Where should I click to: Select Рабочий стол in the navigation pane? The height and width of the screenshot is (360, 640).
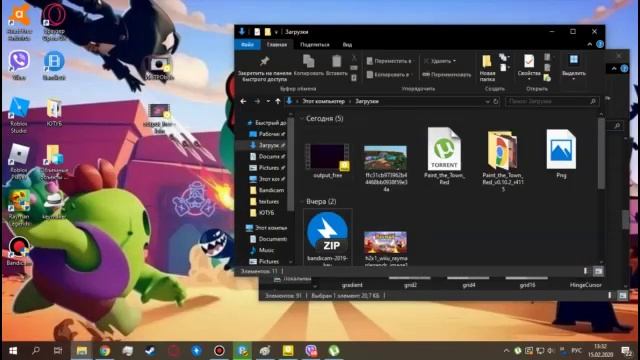tap(267, 134)
